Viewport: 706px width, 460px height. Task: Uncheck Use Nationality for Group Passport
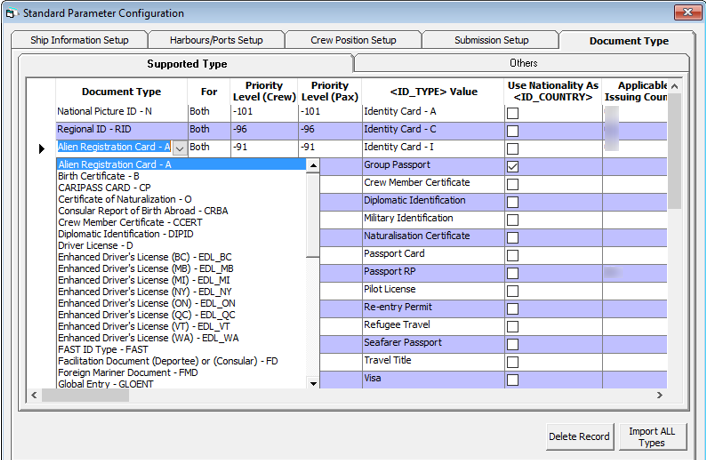pyautogui.click(x=513, y=166)
